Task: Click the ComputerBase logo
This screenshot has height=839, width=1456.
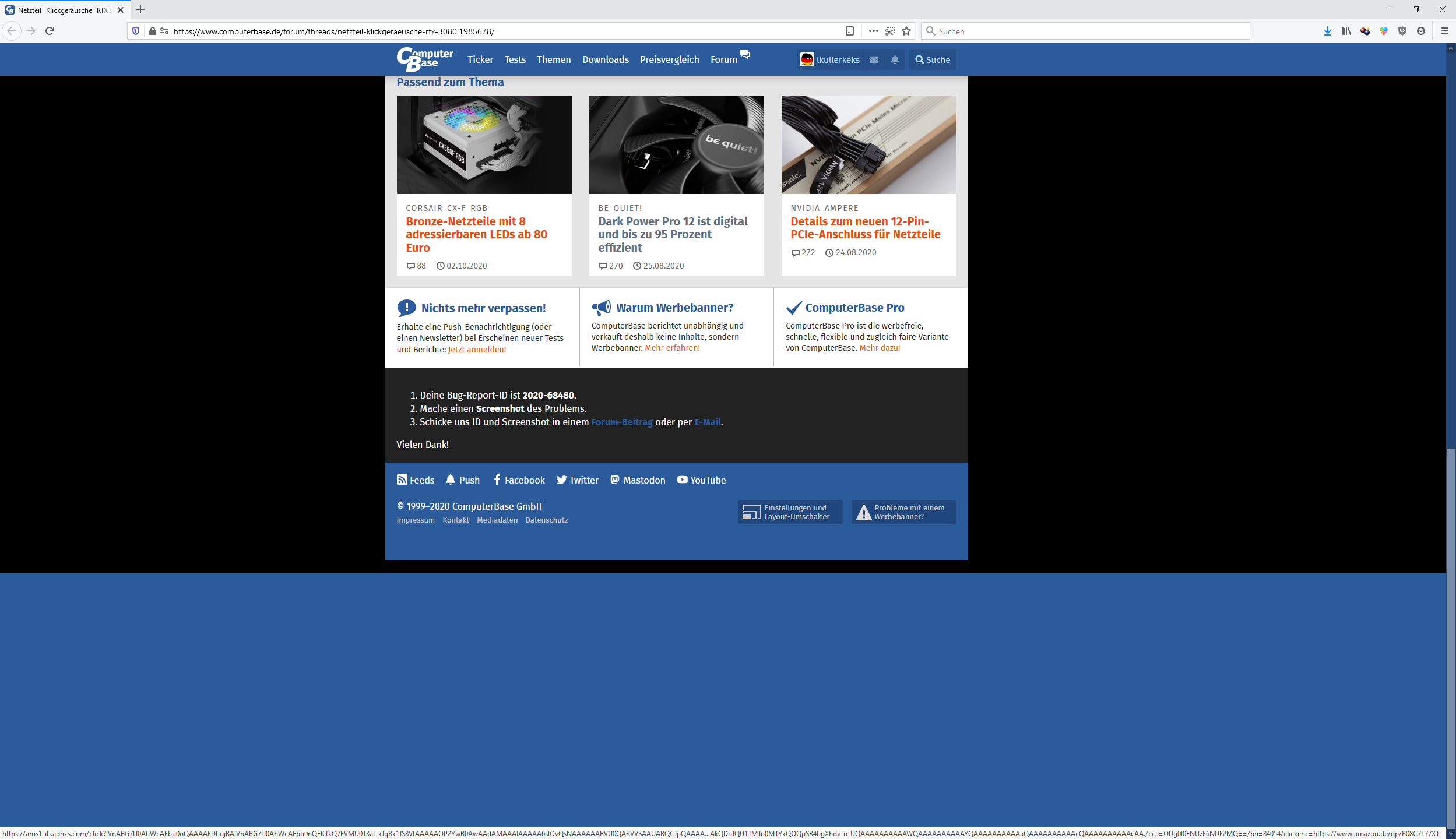Action: (425, 59)
